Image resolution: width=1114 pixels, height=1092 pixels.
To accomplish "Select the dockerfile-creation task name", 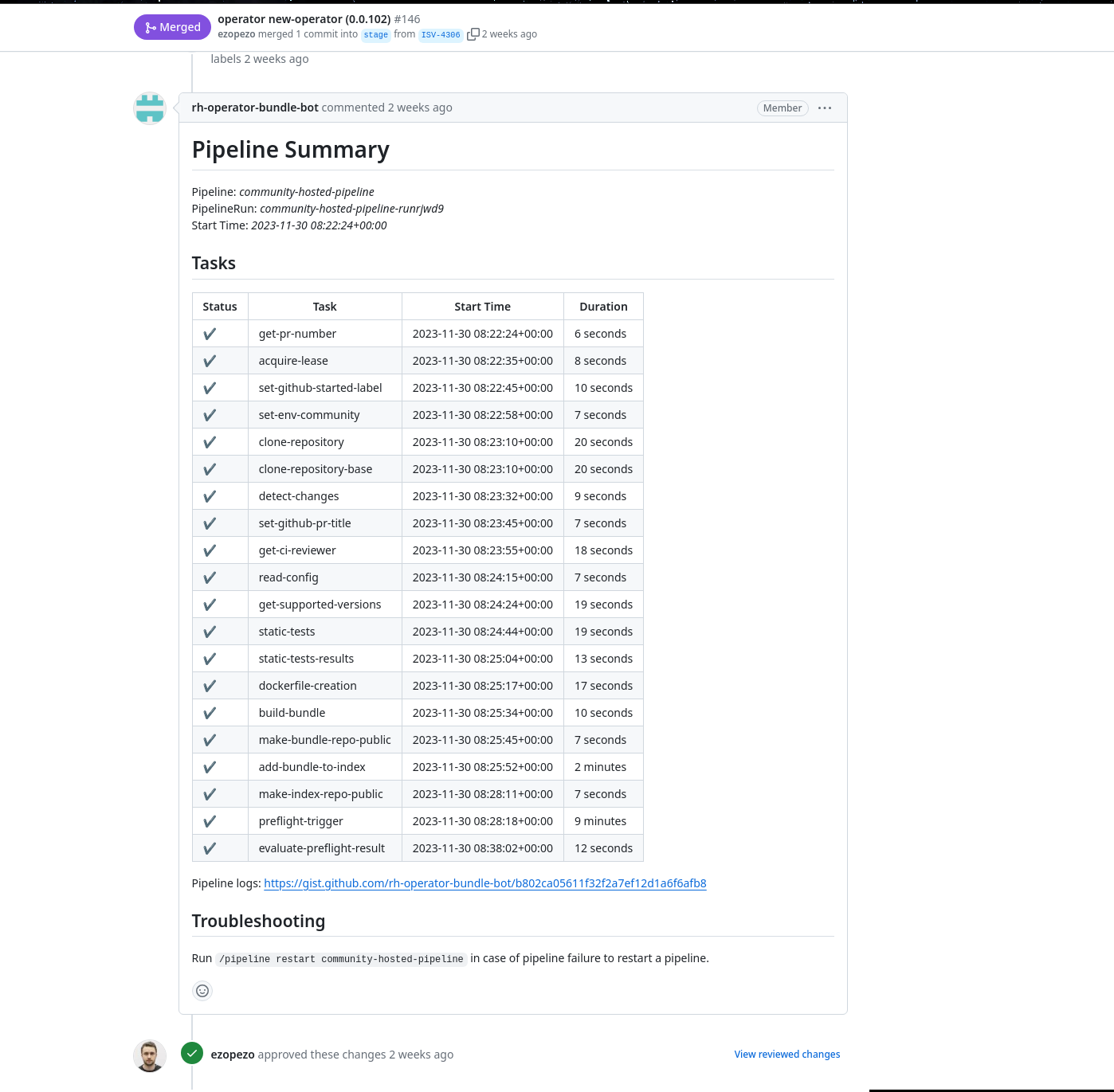I will click(308, 686).
